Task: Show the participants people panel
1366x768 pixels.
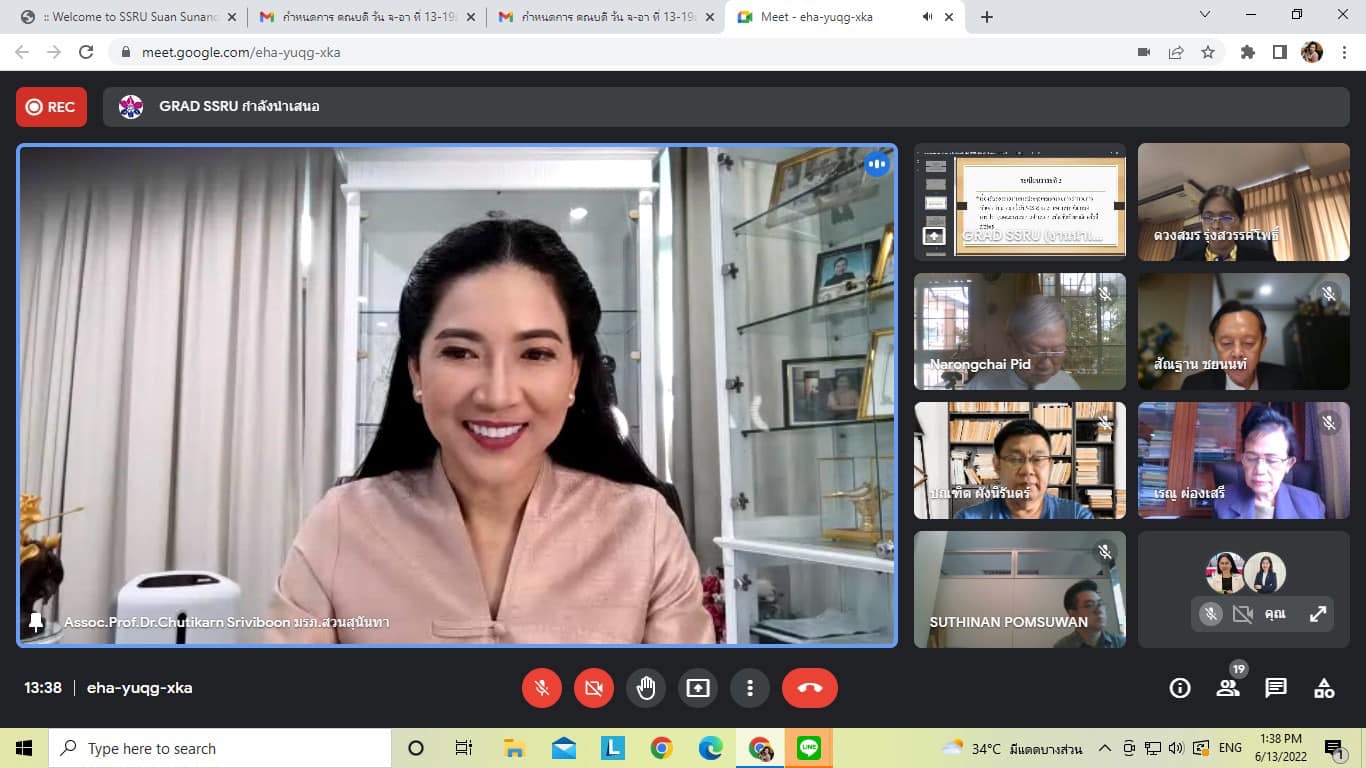Action: click(1228, 688)
